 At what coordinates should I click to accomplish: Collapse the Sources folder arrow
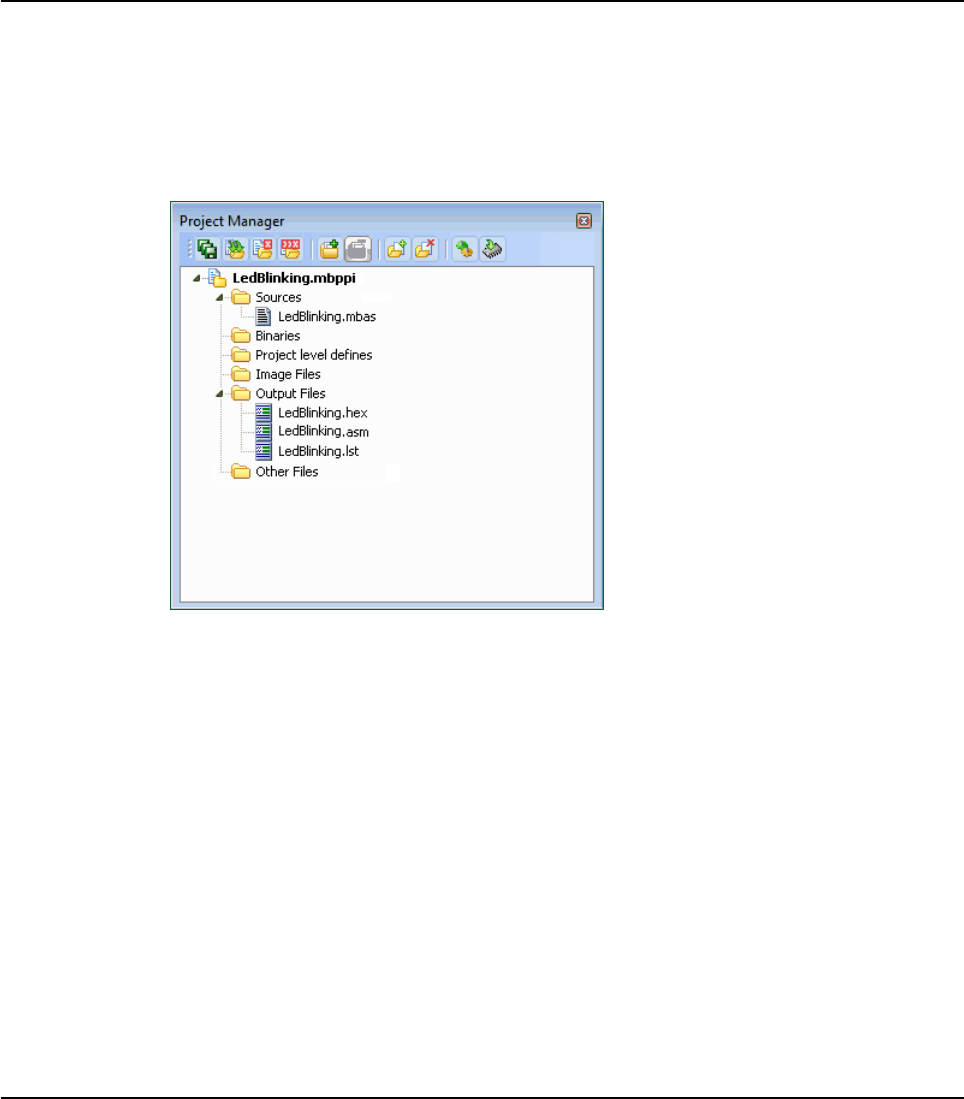point(219,297)
